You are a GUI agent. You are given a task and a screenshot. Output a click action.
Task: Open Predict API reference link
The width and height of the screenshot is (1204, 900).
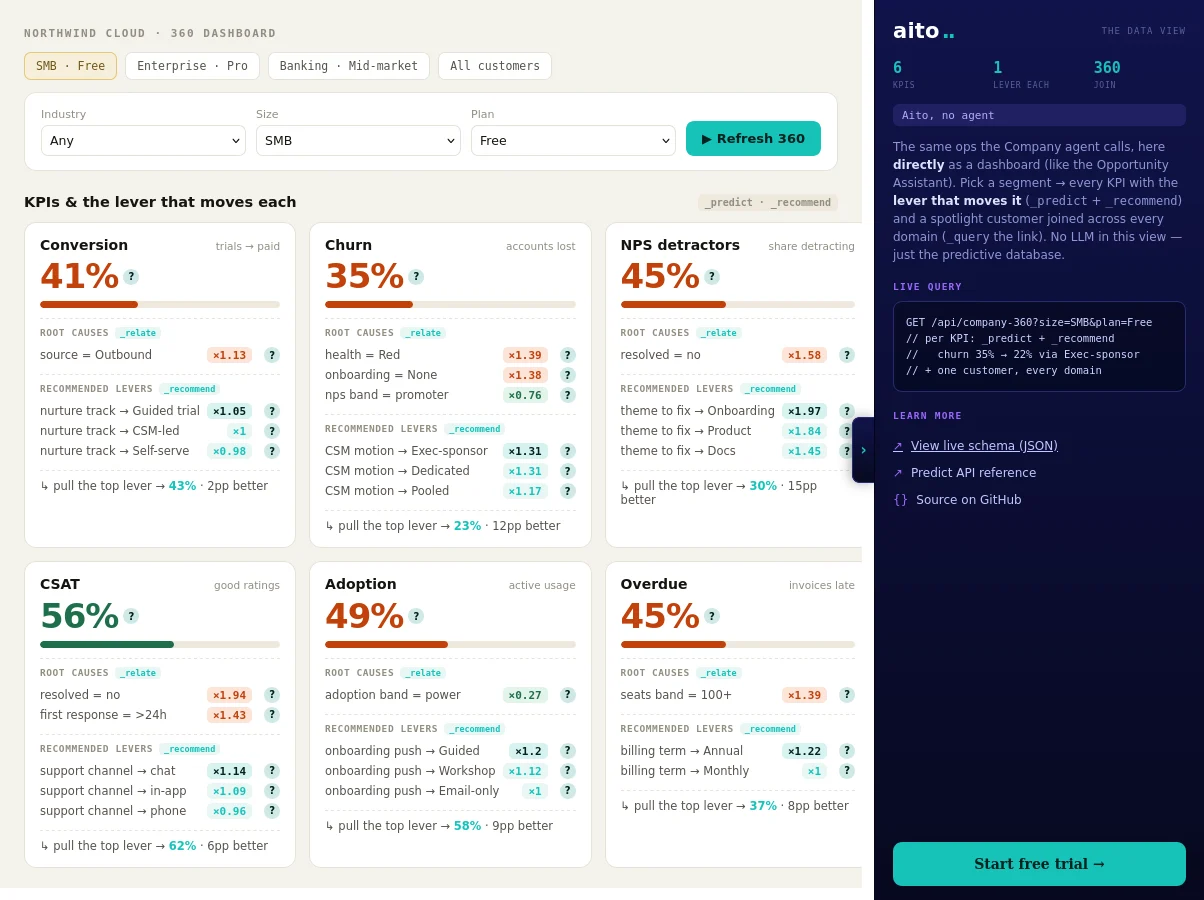973,473
